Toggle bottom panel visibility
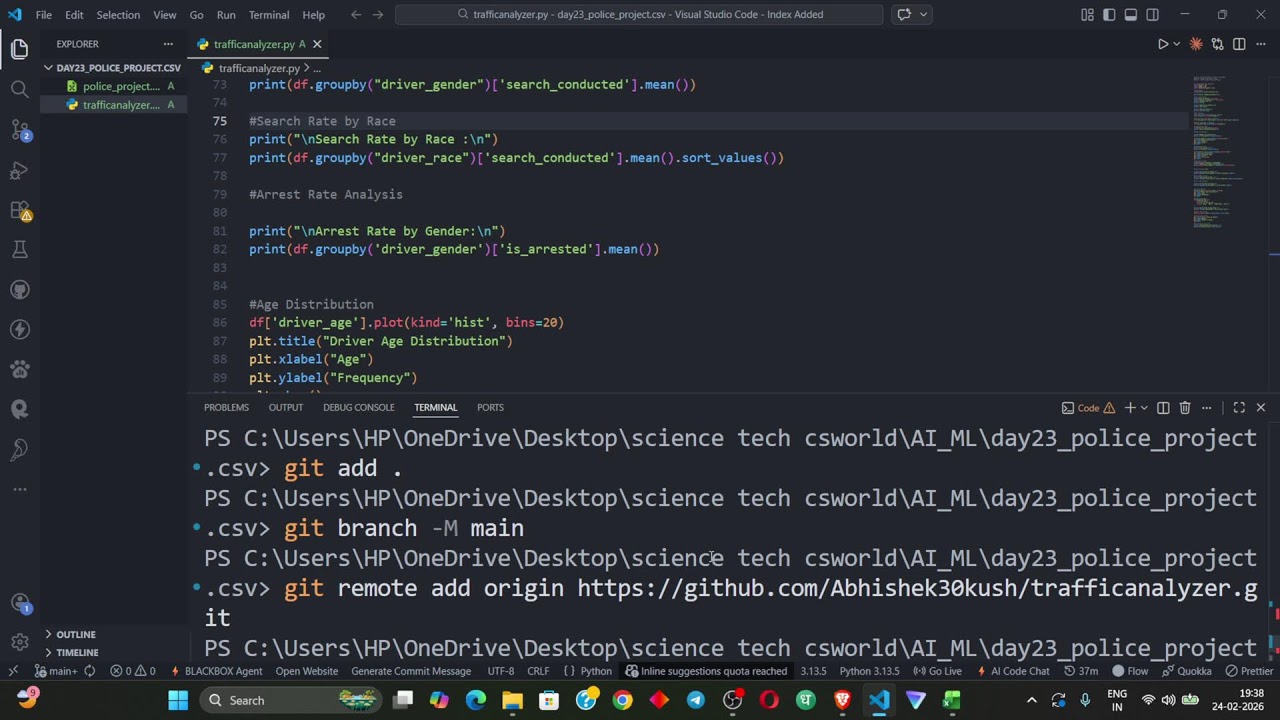The height and width of the screenshot is (720, 1280). [1131, 15]
